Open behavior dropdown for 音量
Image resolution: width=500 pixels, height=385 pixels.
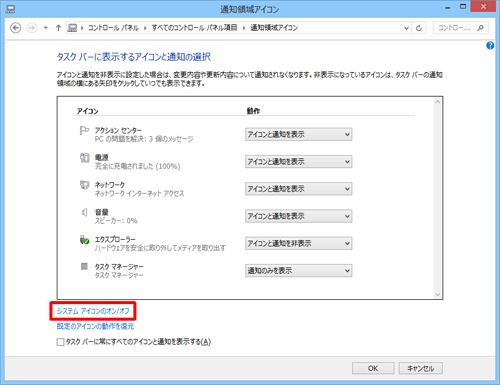point(298,216)
